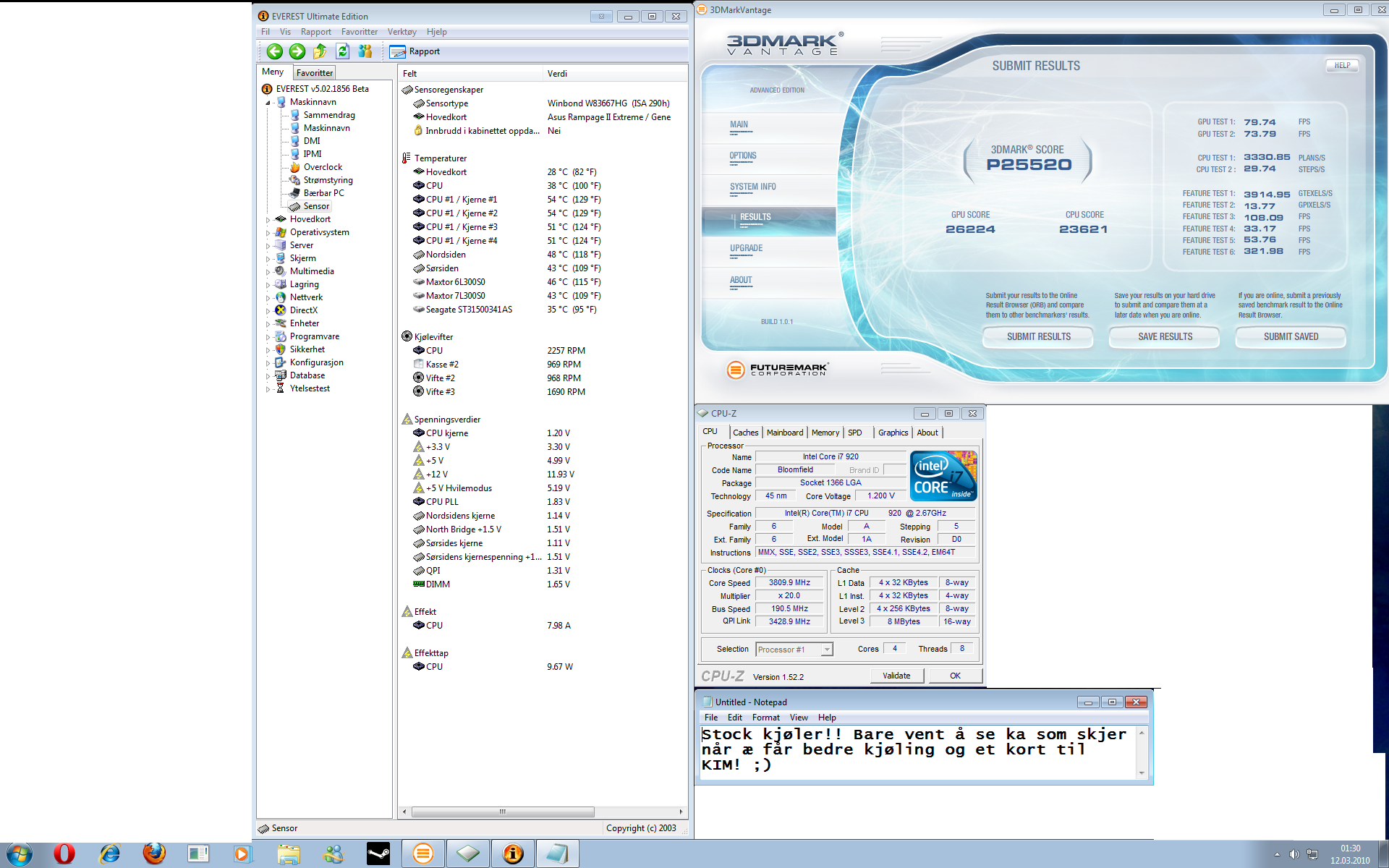Switch to the Memory tab in CPU-Z
Image resolution: width=1389 pixels, height=868 pixels.
coord(825,433)
